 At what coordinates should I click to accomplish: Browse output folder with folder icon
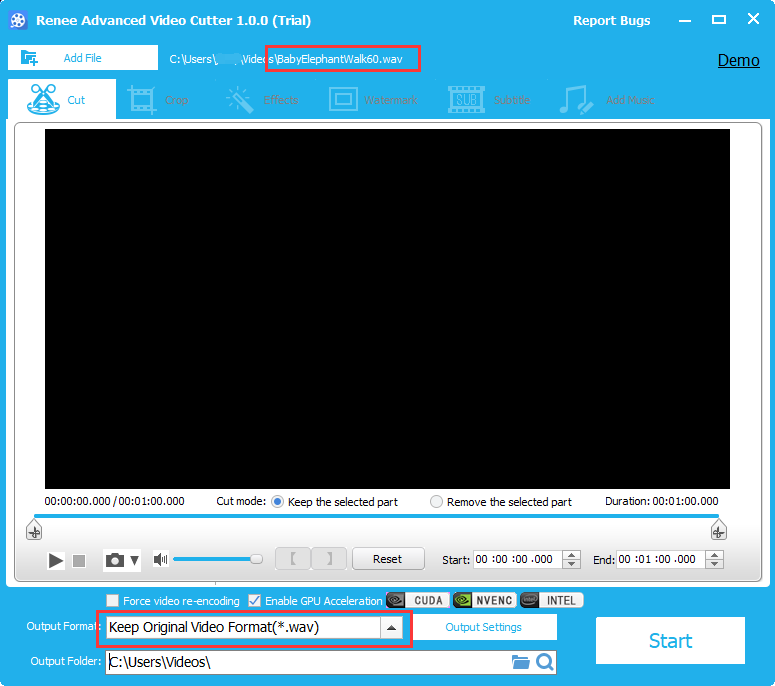tap(520, 662)
